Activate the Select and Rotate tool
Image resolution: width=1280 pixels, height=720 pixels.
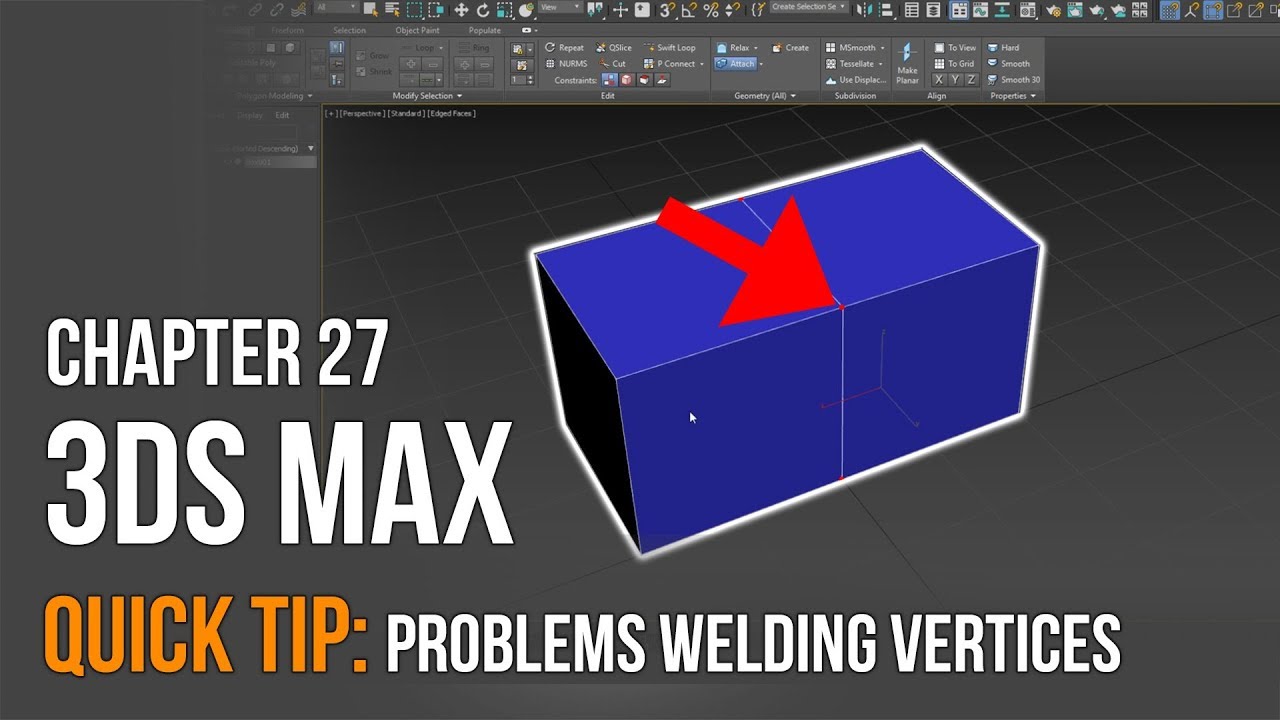[483, 9]
